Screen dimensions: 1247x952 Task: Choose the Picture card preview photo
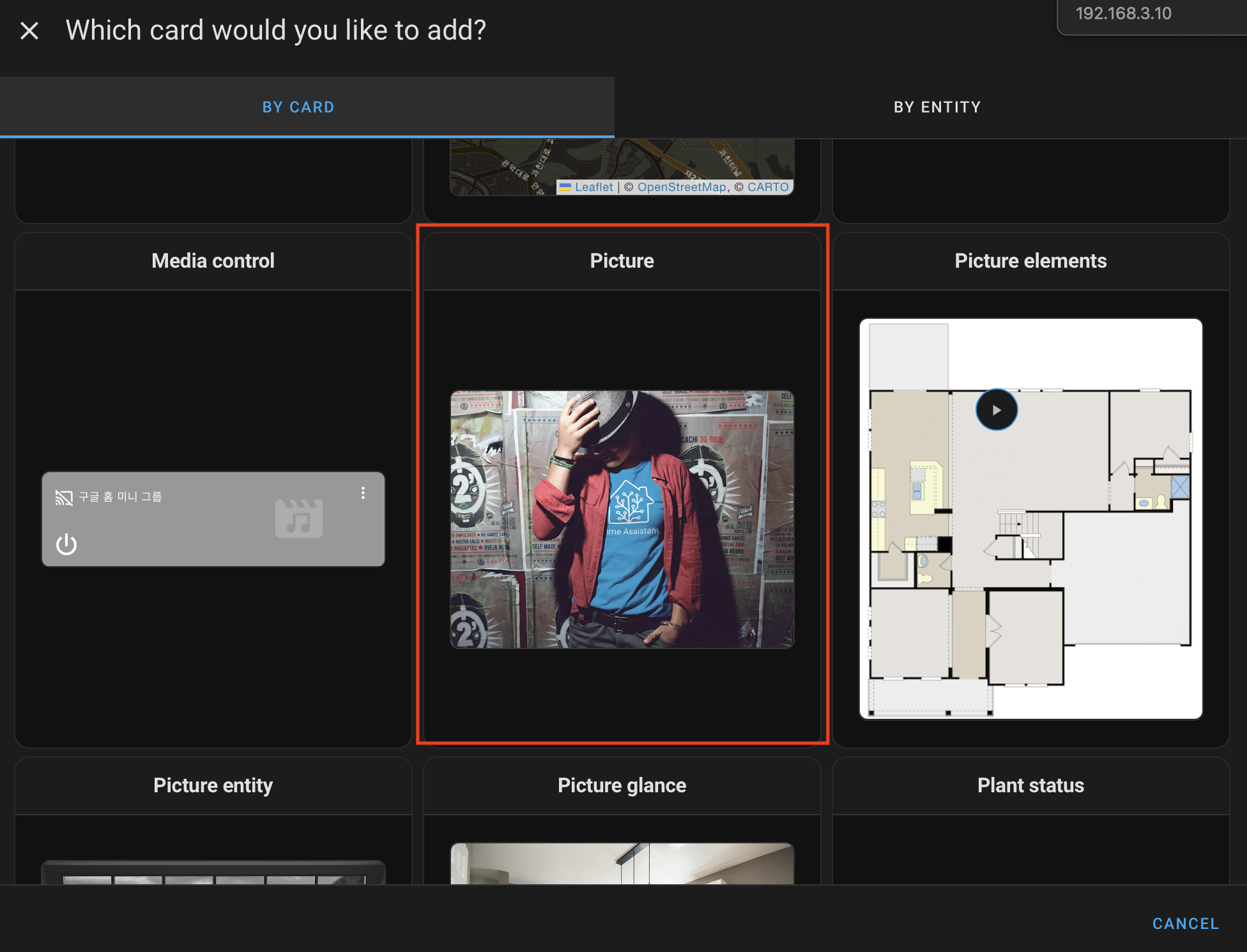pos(622,519)
